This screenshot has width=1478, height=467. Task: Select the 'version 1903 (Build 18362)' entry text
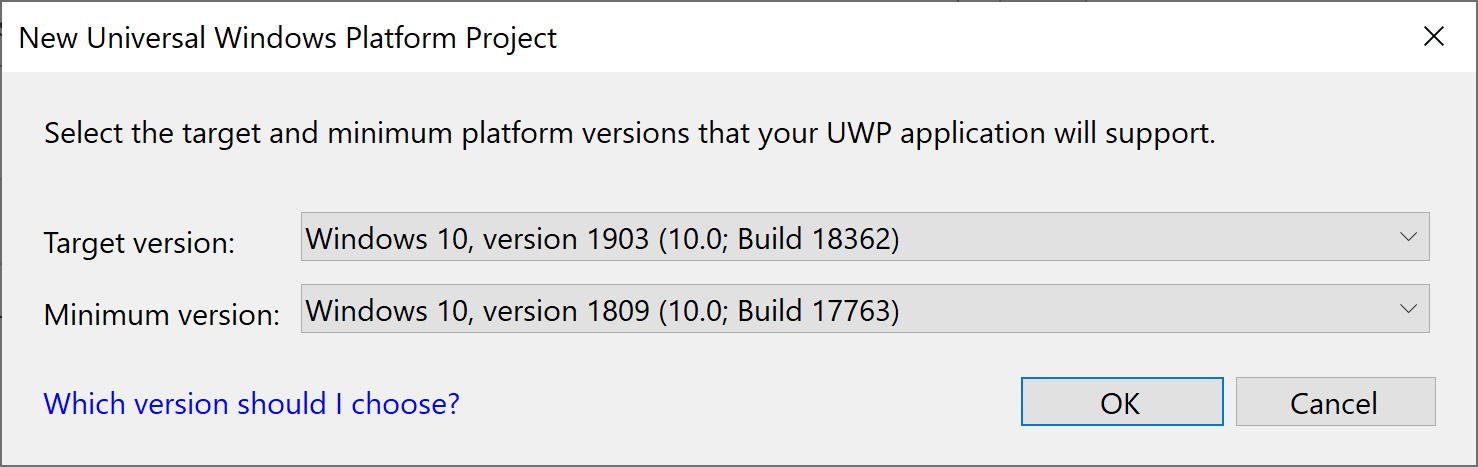pyautogui.click(x=602, y=238)
